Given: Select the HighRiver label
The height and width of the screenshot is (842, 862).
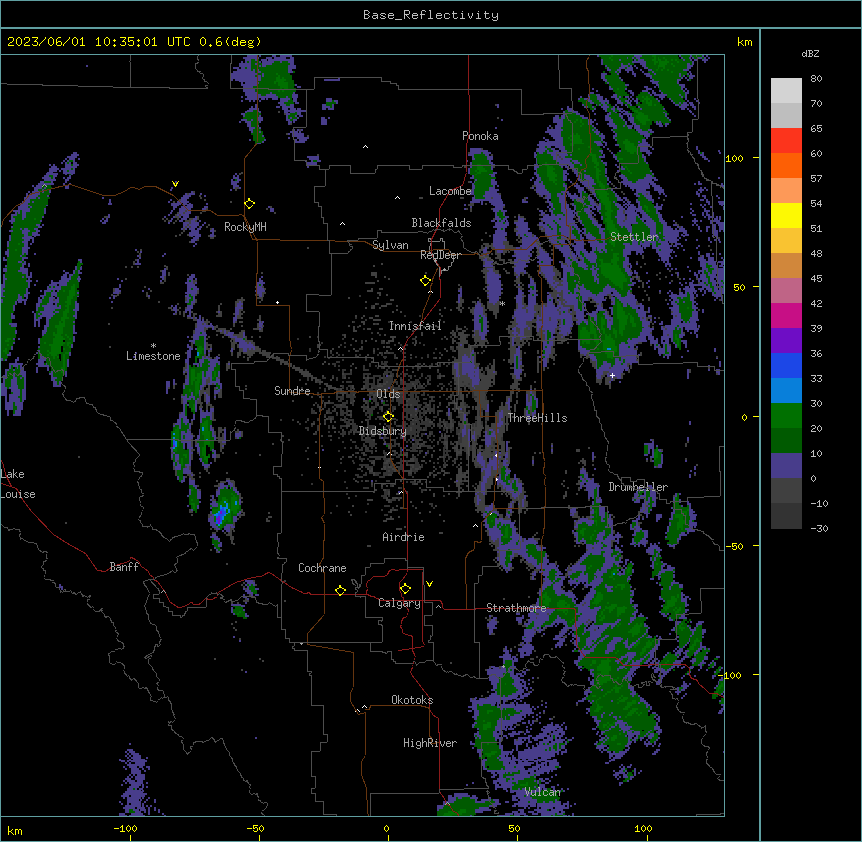Looking at the screenshot, I should point(430,743).
